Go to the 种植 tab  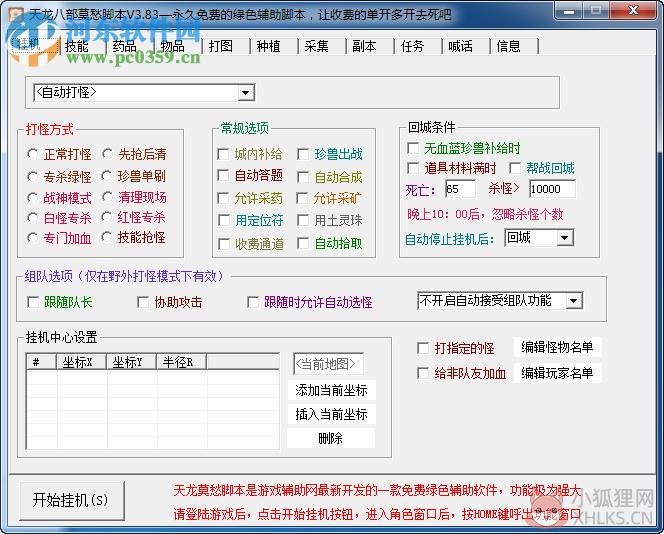268,46
